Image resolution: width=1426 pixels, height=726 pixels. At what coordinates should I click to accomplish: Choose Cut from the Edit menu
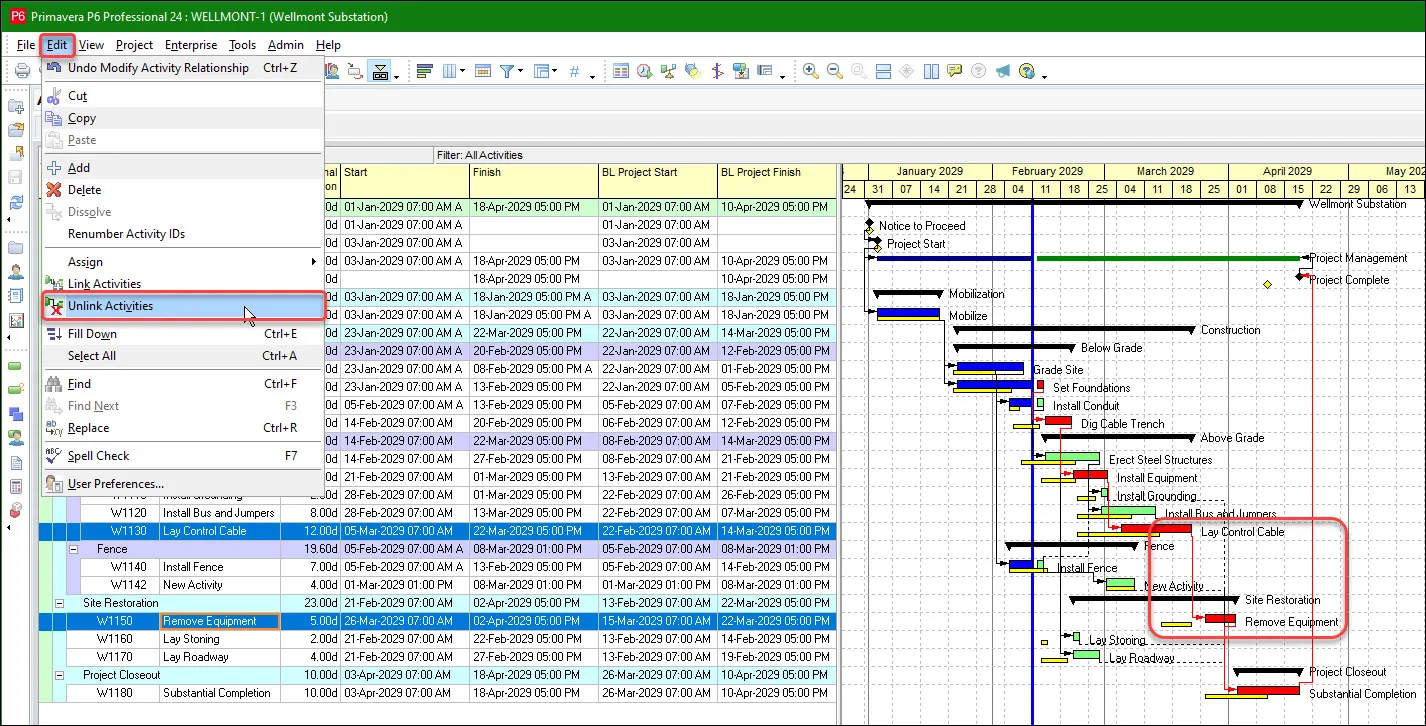[x=183, y=96]
